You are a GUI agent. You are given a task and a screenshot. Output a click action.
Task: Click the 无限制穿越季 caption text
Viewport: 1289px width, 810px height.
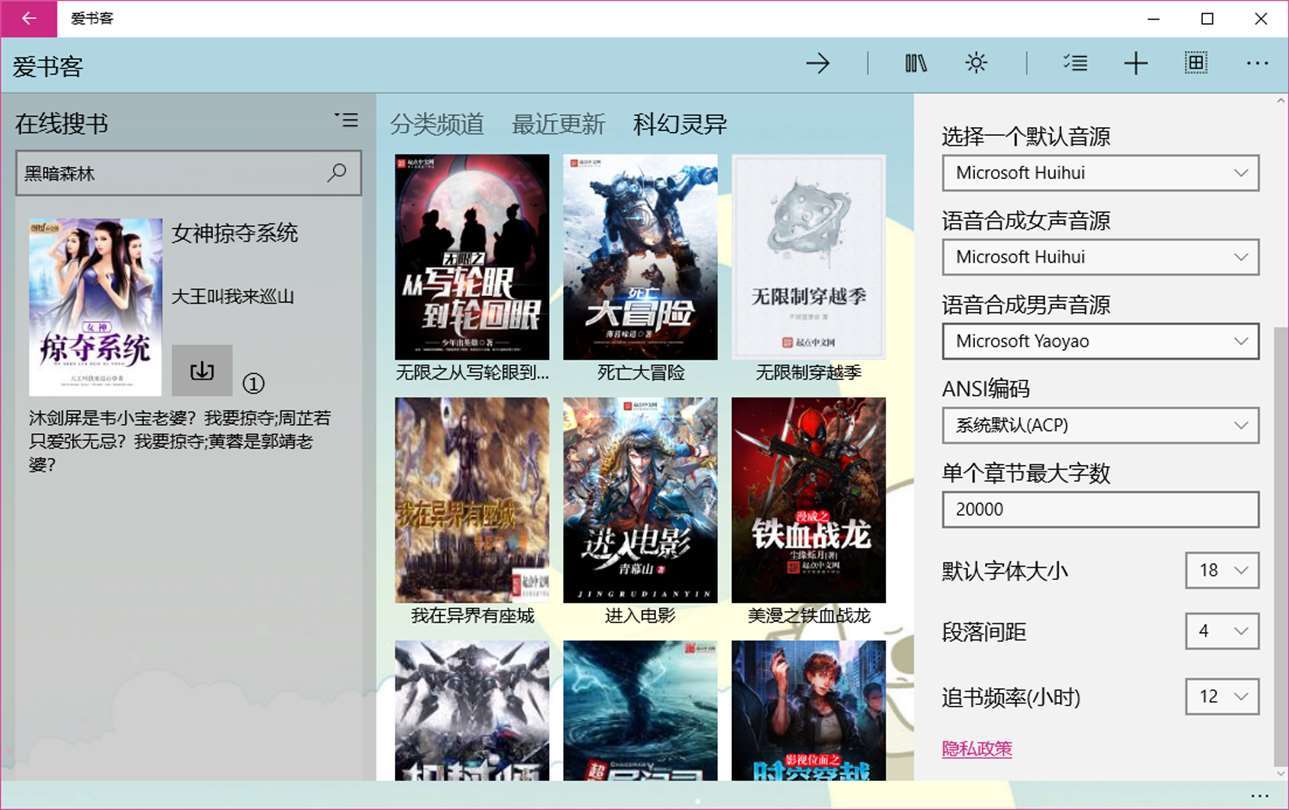coord(809,373)
